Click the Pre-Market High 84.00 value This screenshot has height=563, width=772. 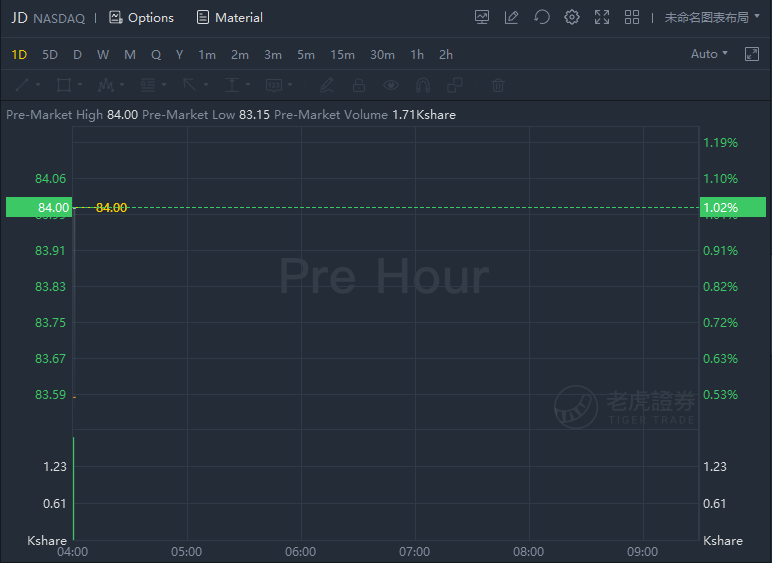123,115
